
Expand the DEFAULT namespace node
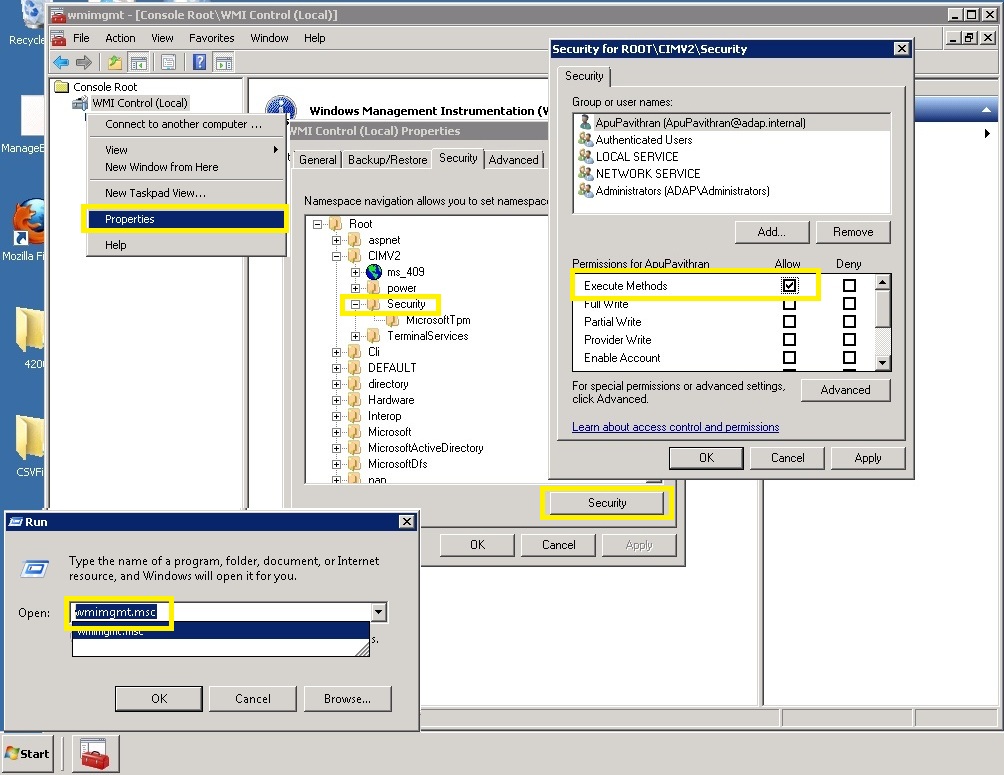[337, 368]
